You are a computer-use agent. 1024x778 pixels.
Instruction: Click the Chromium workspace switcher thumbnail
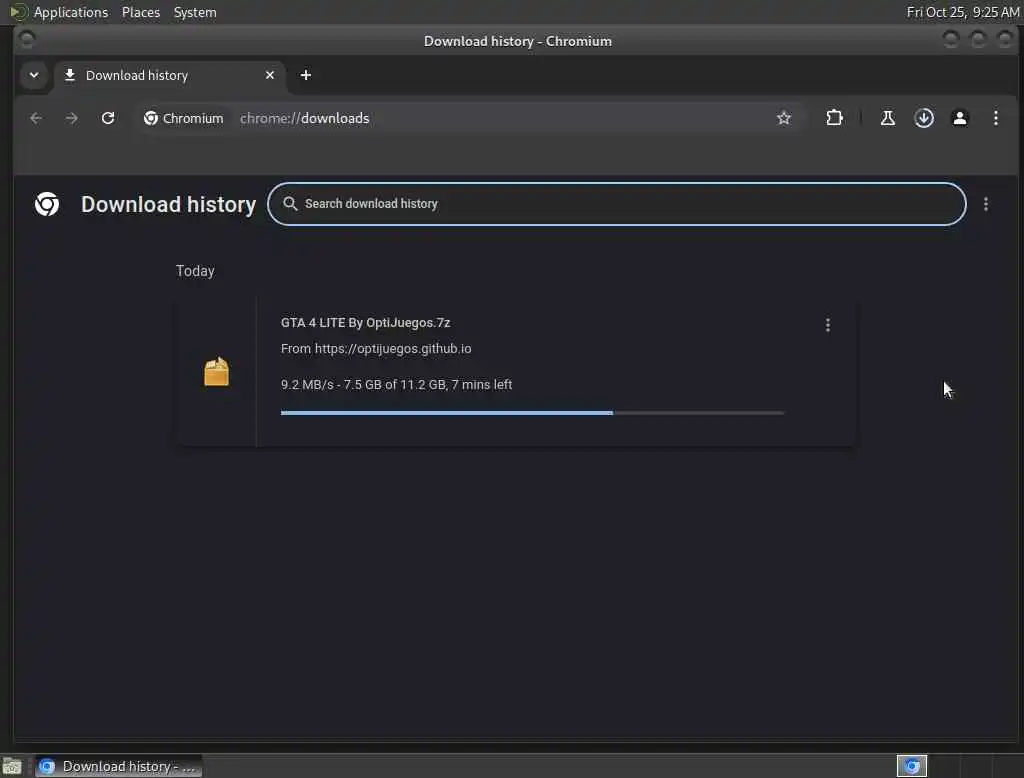(x=912, y=766)
